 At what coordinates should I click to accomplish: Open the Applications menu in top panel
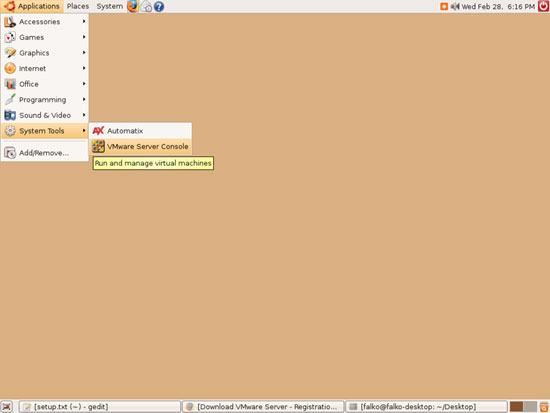[x=32, y=6]
